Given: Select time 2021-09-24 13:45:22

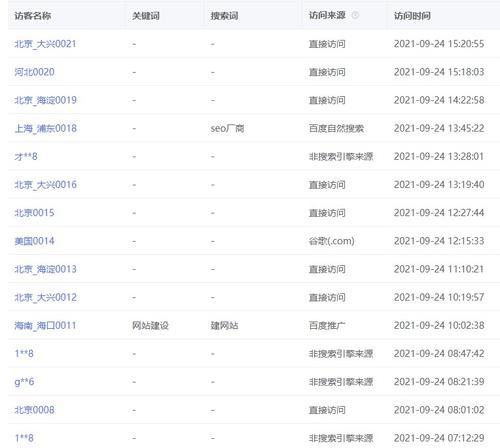Looking at the screenshot, I should click(x=439, y=128).
